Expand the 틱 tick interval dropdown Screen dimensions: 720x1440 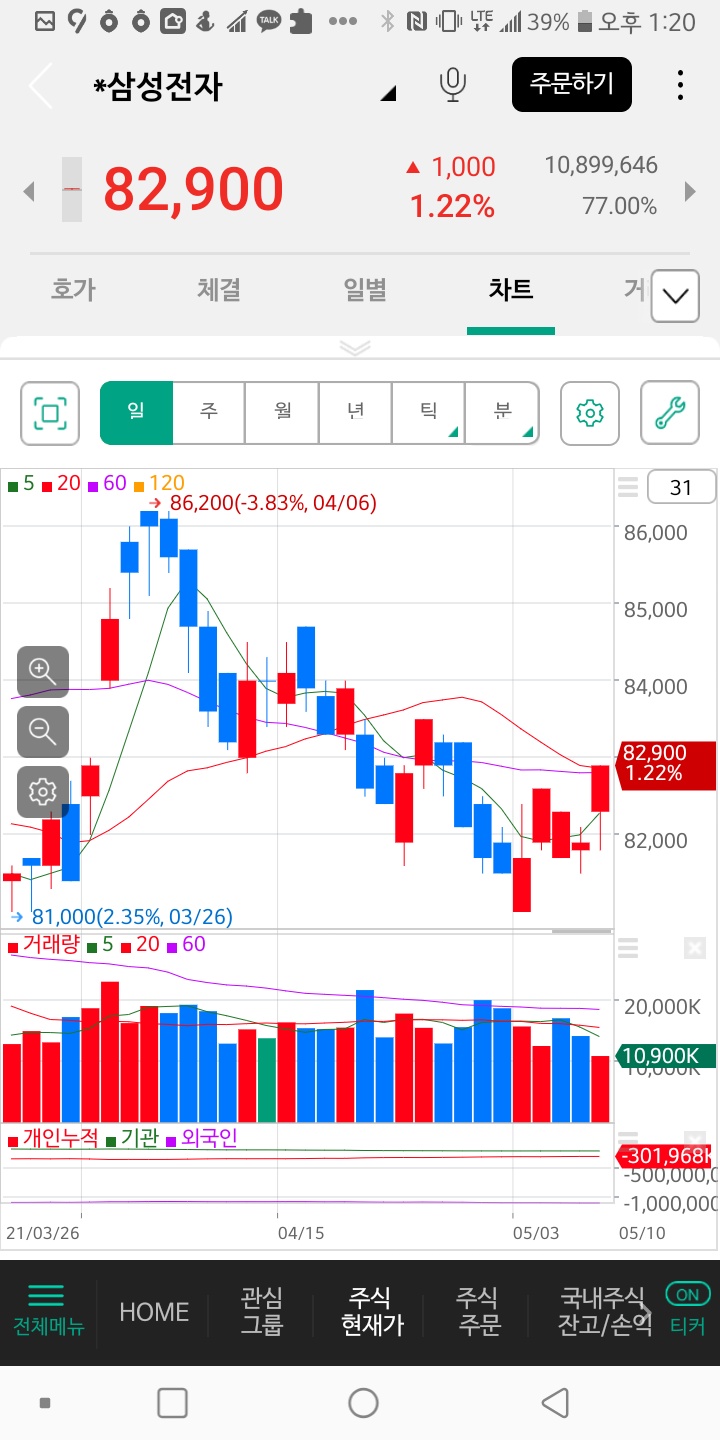click(429, 412)
